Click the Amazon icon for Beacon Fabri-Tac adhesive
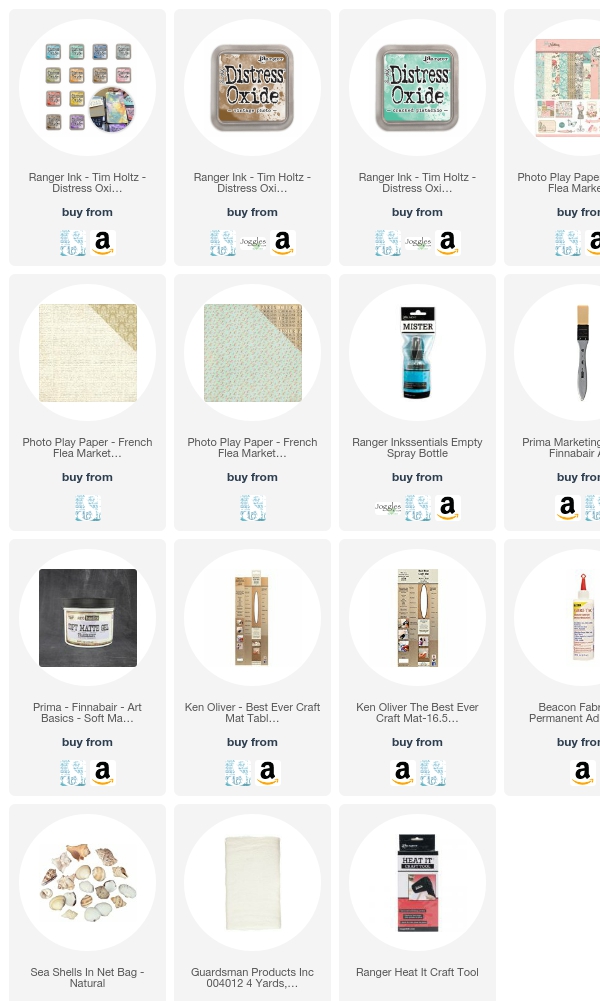 click(583, 772)
